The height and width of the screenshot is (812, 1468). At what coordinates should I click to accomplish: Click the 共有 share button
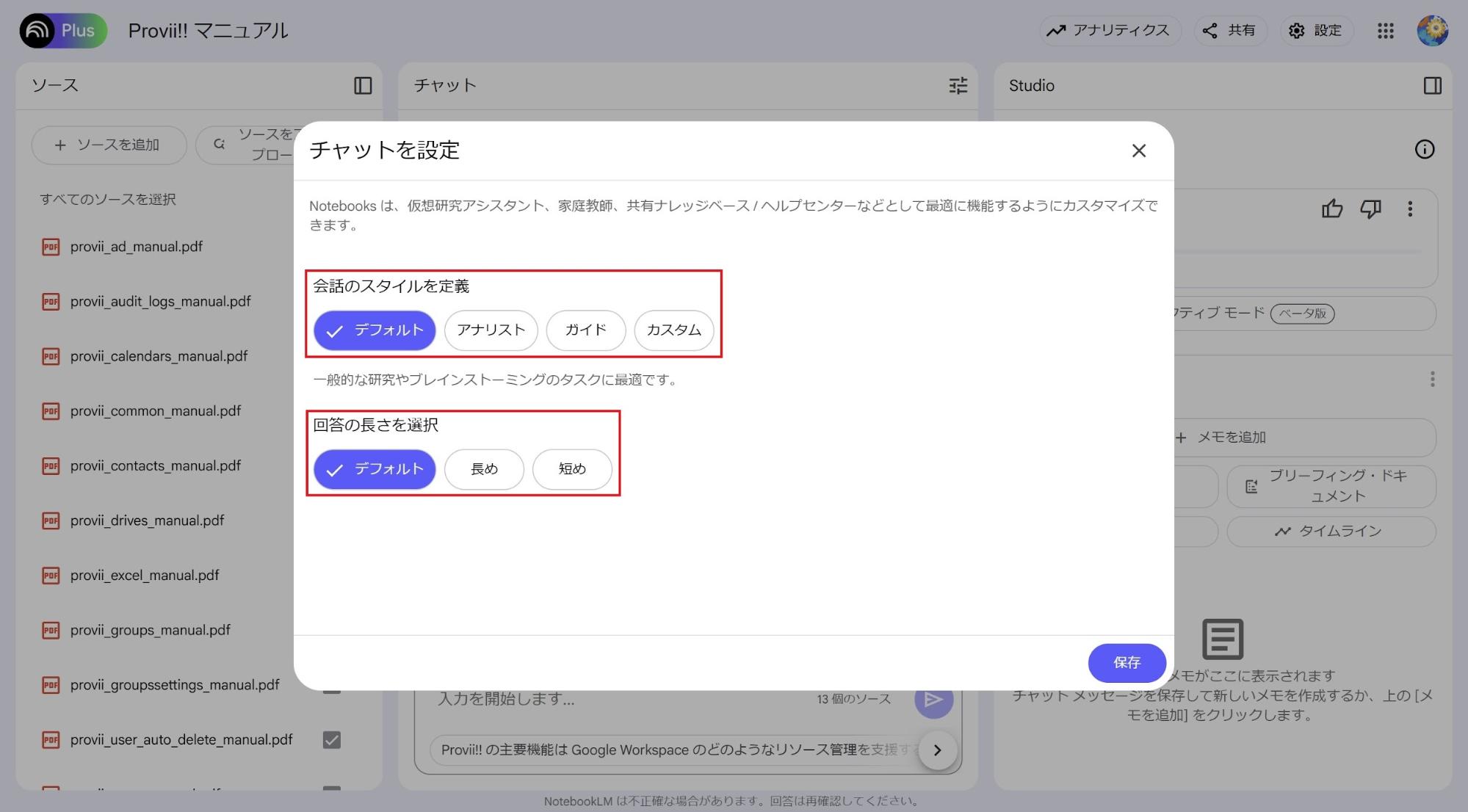click(1230, 31)
